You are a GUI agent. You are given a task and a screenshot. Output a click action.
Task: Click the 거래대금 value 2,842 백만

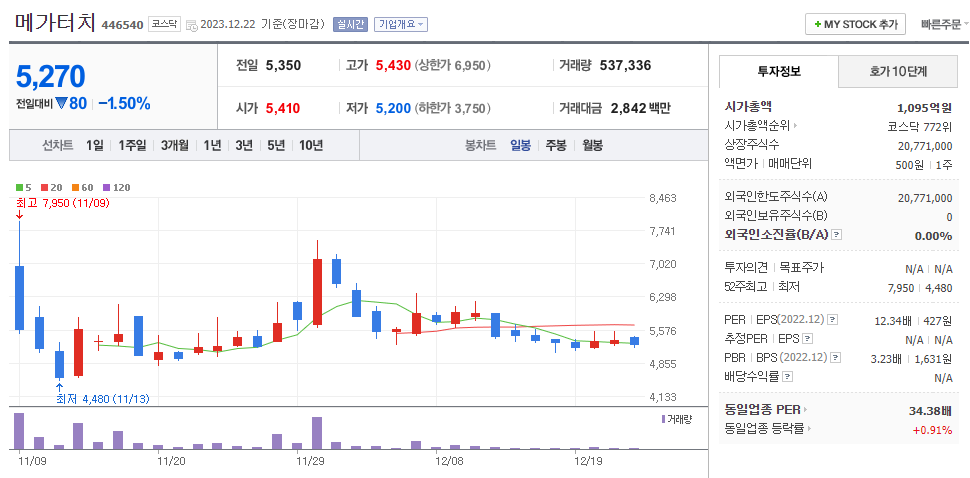[x=640, y=108]
